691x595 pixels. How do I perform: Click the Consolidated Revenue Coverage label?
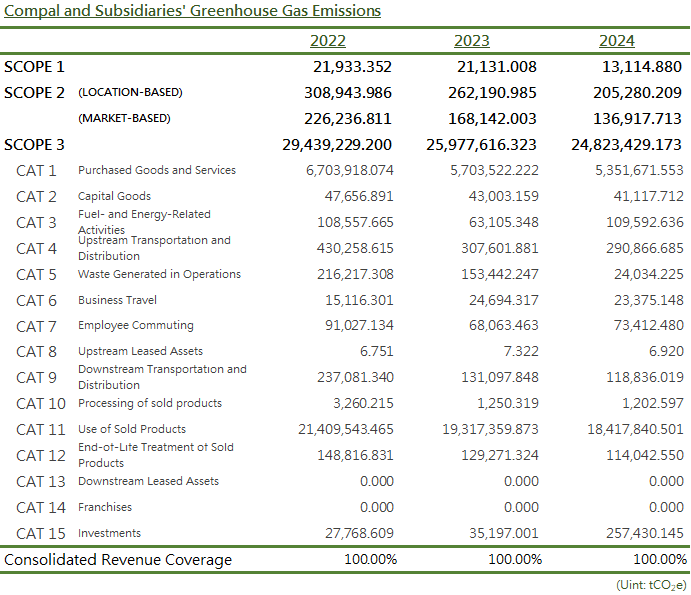[x=118, y=560]
